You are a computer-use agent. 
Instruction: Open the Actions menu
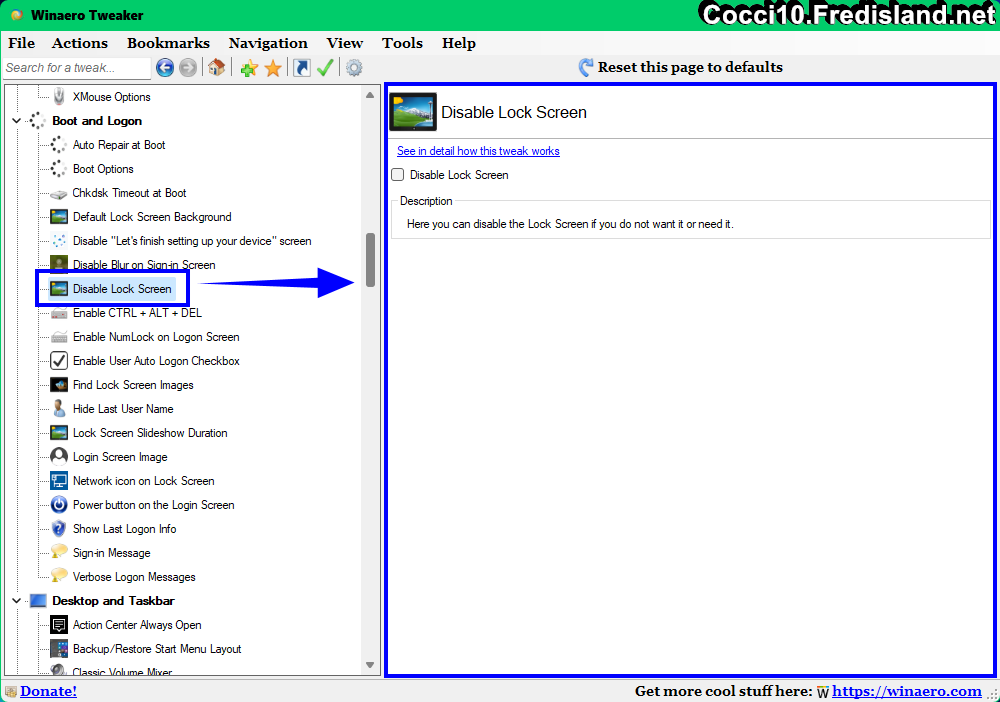(x=80, y=43)
